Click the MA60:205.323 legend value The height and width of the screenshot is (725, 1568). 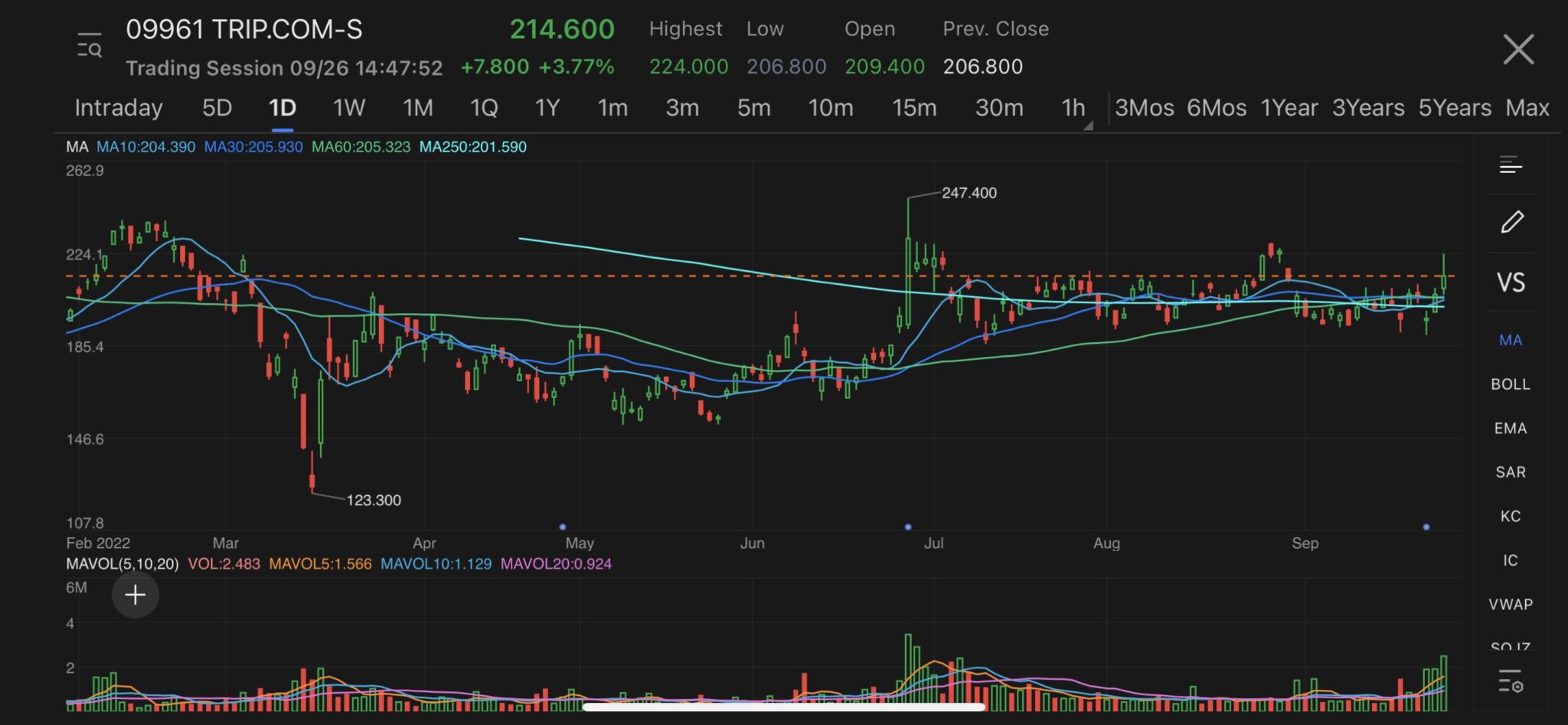(x=361, y=147)
